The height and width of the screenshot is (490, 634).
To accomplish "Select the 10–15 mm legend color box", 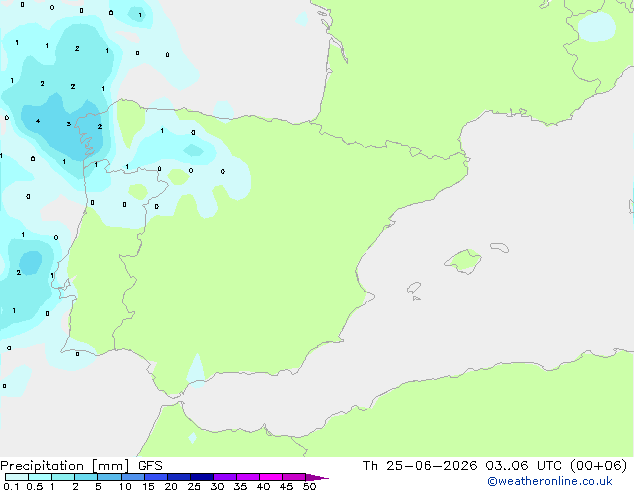I will 132,477.
